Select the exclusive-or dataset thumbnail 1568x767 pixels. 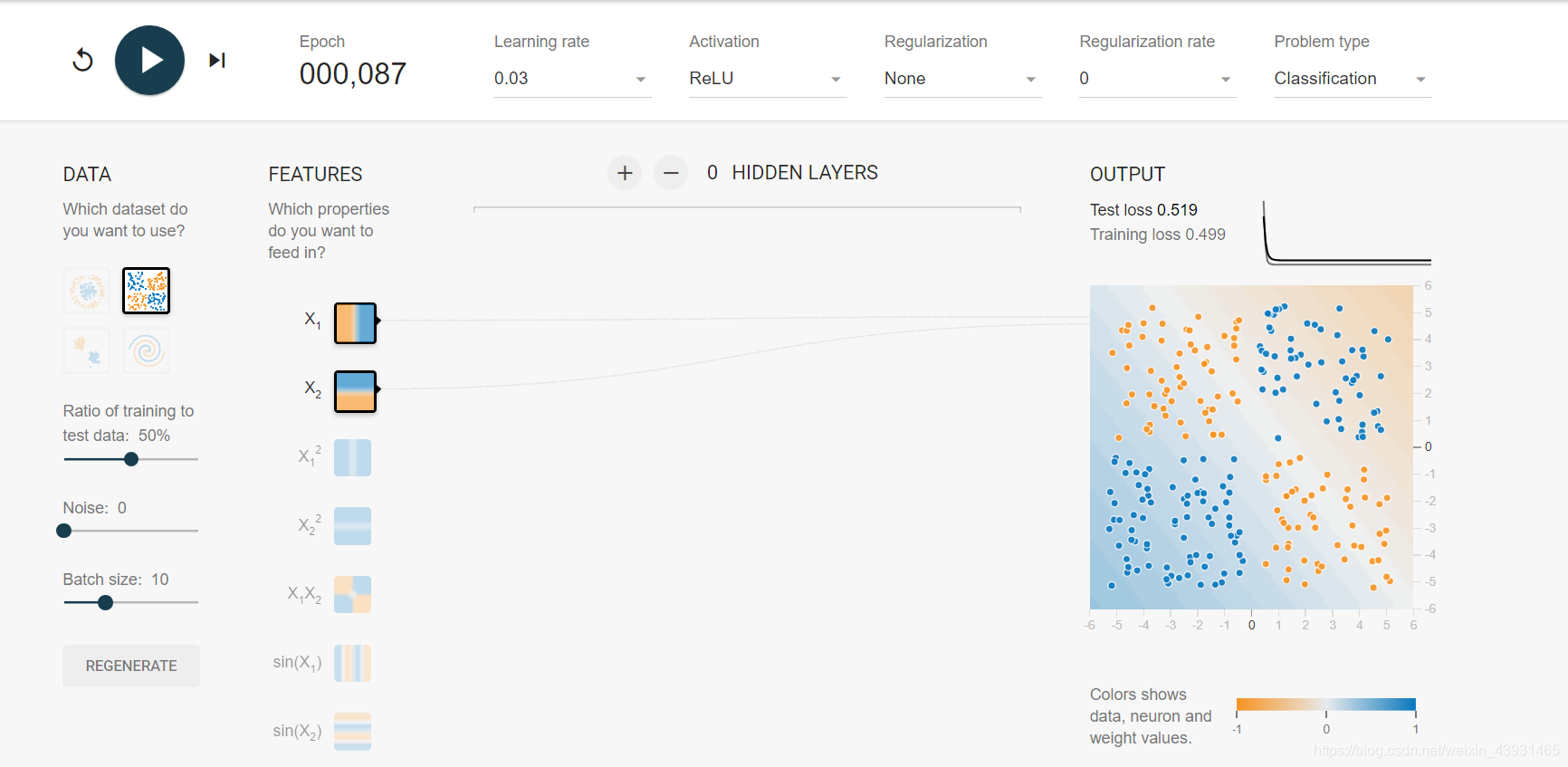click(x=147, y=291)
